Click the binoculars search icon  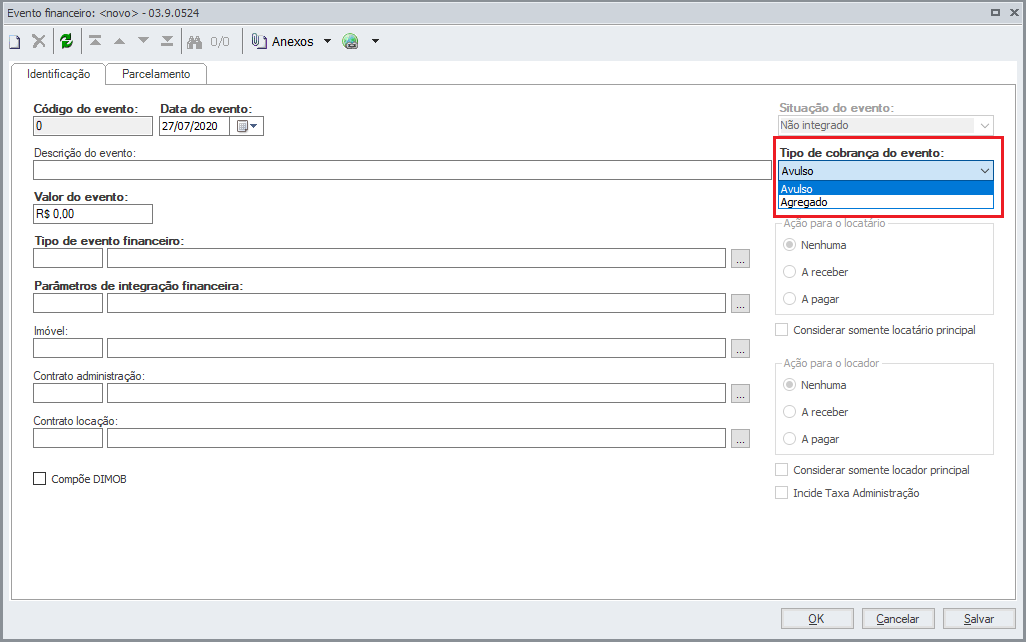(x=194, y=42)
